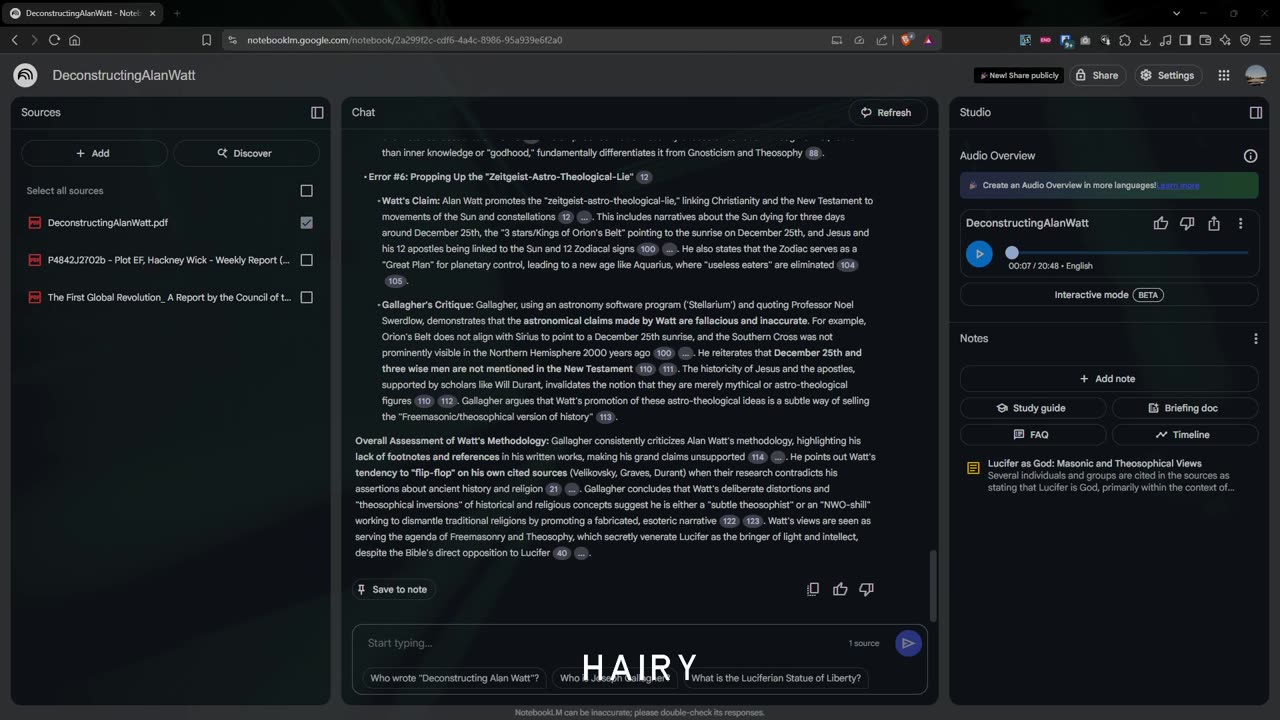Click the chat panel vertical scrollbar
The image size is (1280, 720).
tap(933, 584)
